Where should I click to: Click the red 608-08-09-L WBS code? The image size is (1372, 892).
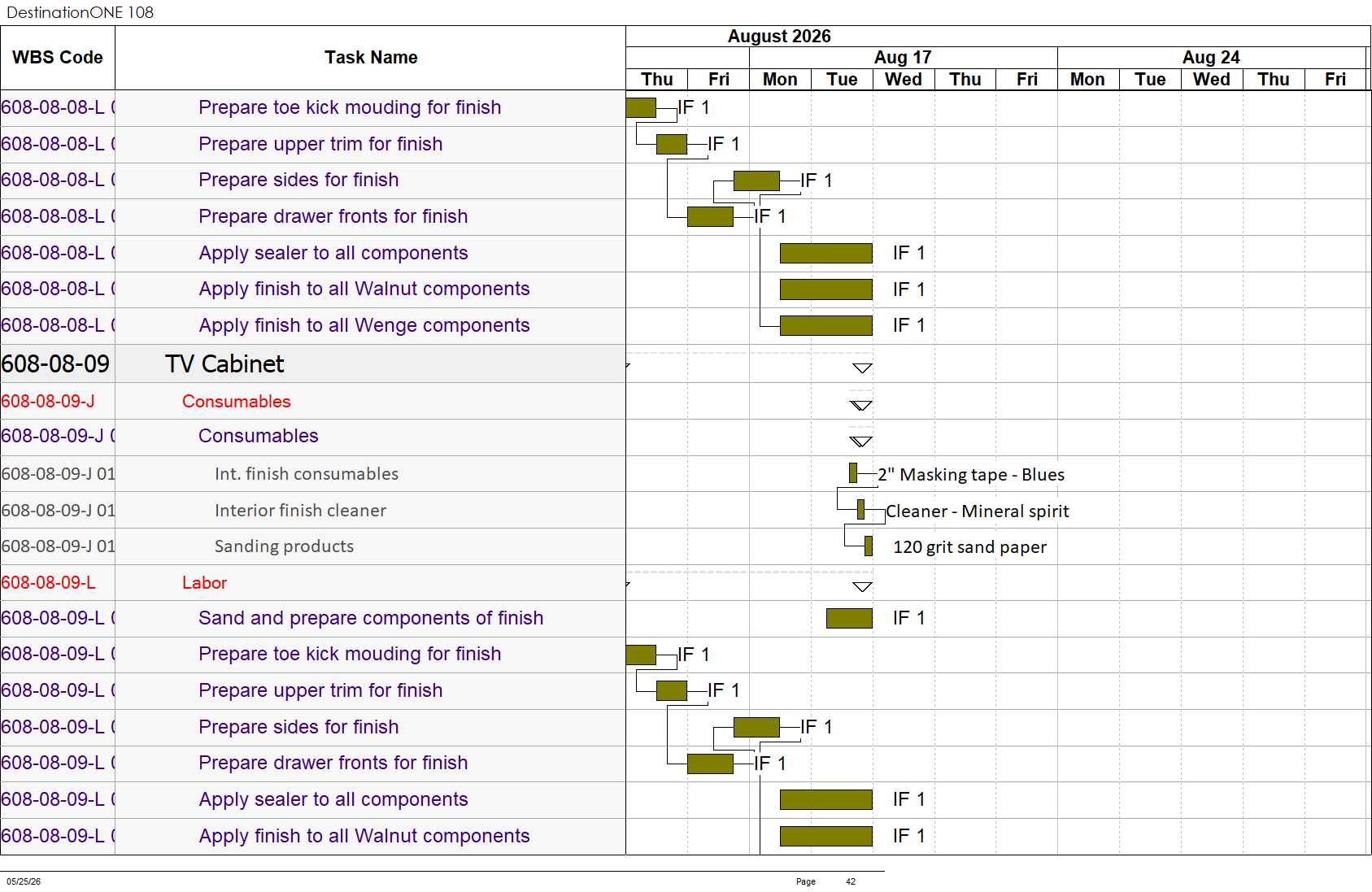[48, 583]
